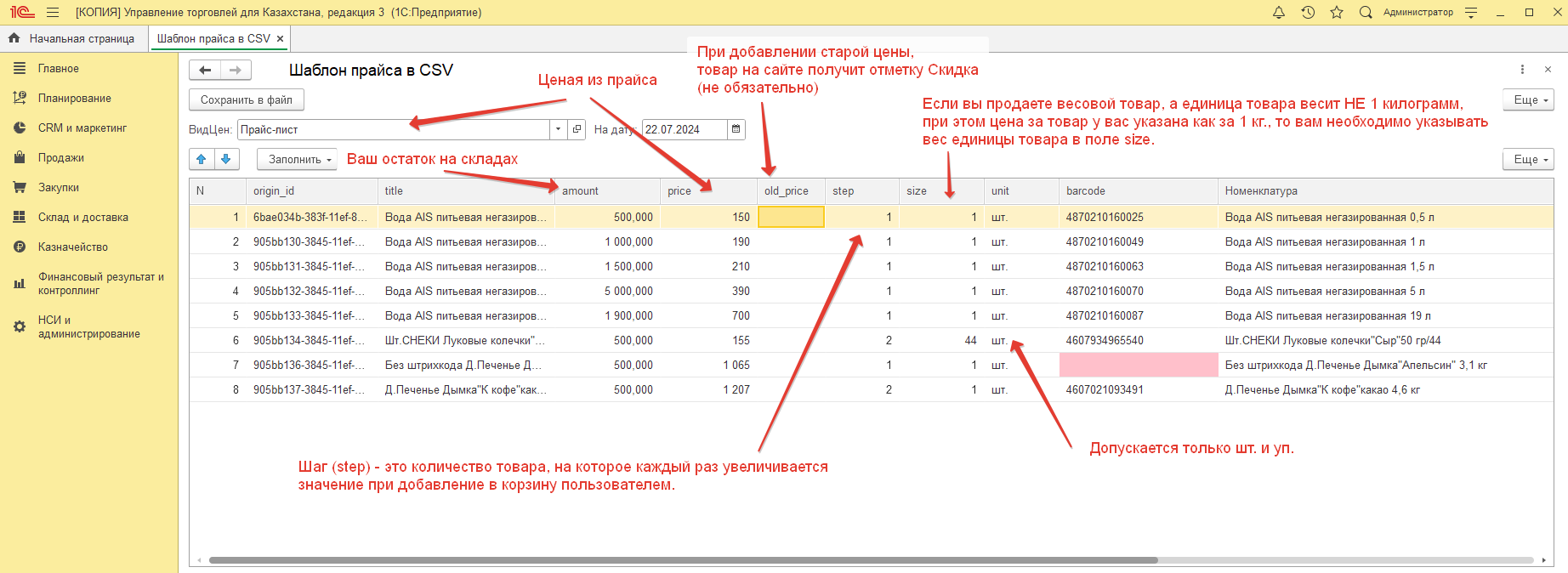
Task: Click the pink empty barcode cell
Action: pyautogui.click(x=1138, y=365)
